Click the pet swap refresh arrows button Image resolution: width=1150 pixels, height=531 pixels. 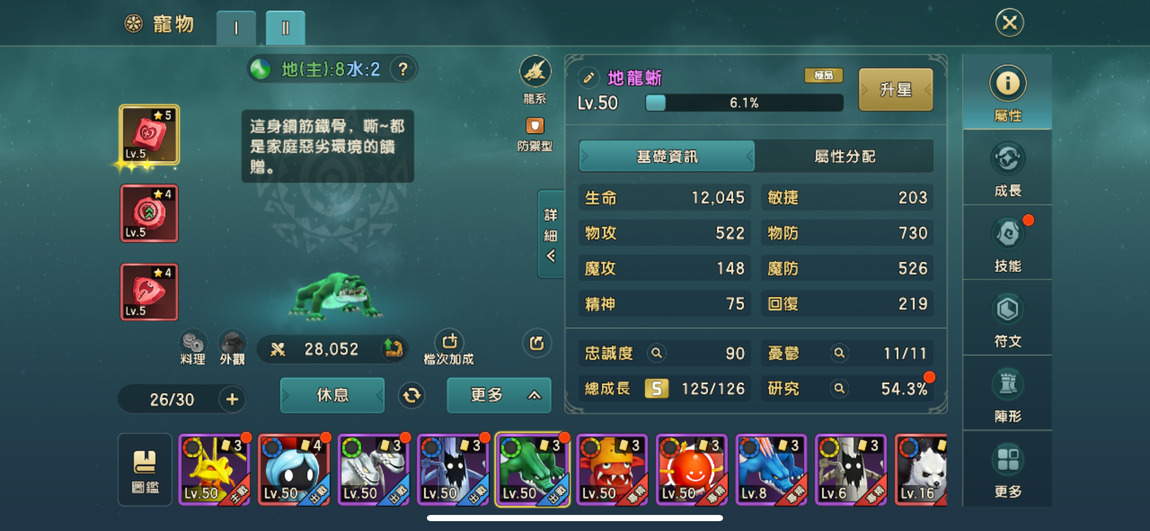click(411, 396)
